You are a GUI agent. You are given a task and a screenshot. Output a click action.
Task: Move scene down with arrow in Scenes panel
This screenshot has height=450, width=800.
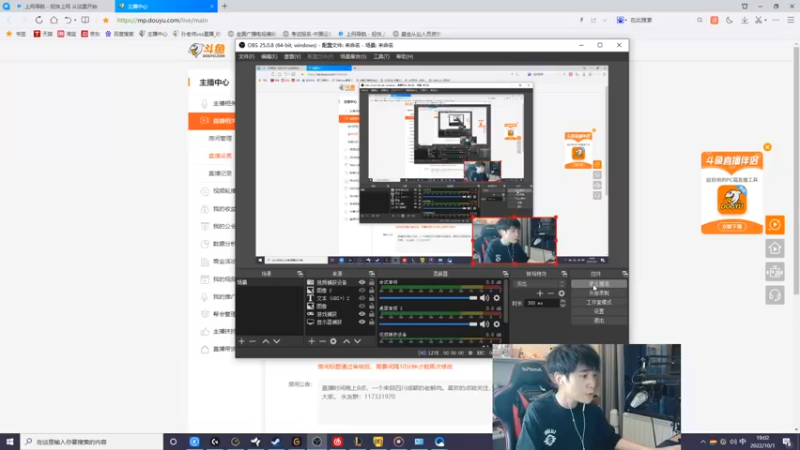(277, 341)
